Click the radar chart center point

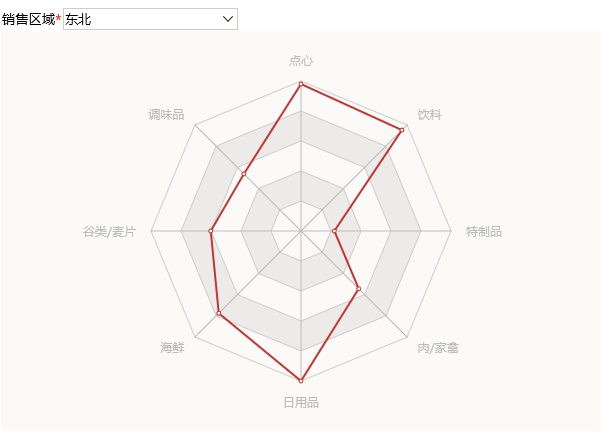pos(301,231)
